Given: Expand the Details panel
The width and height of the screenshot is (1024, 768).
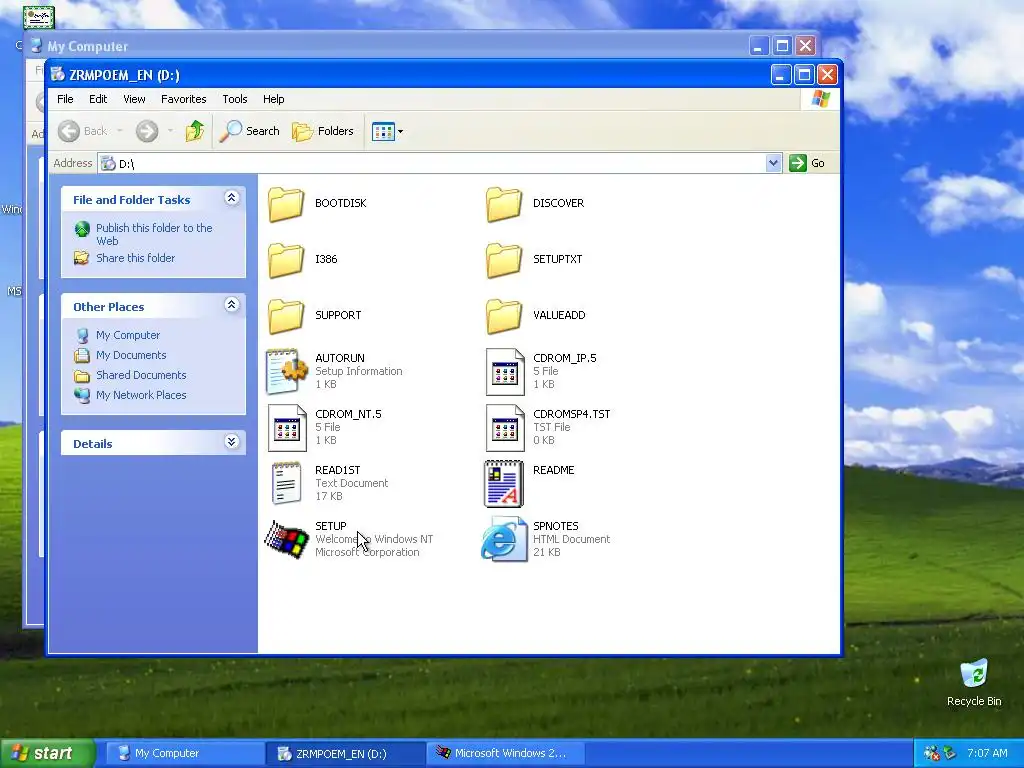Looking at the screenshot, I should [231, 442].
